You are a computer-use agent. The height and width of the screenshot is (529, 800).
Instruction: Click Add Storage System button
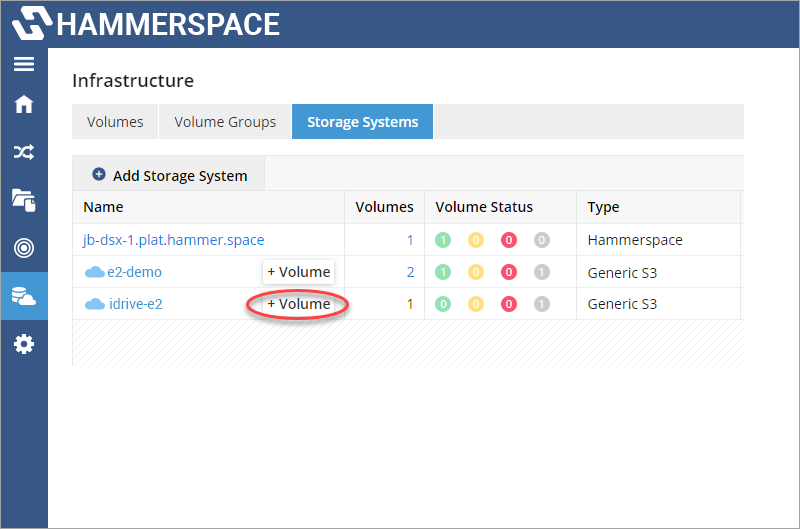tap(169, 175)
